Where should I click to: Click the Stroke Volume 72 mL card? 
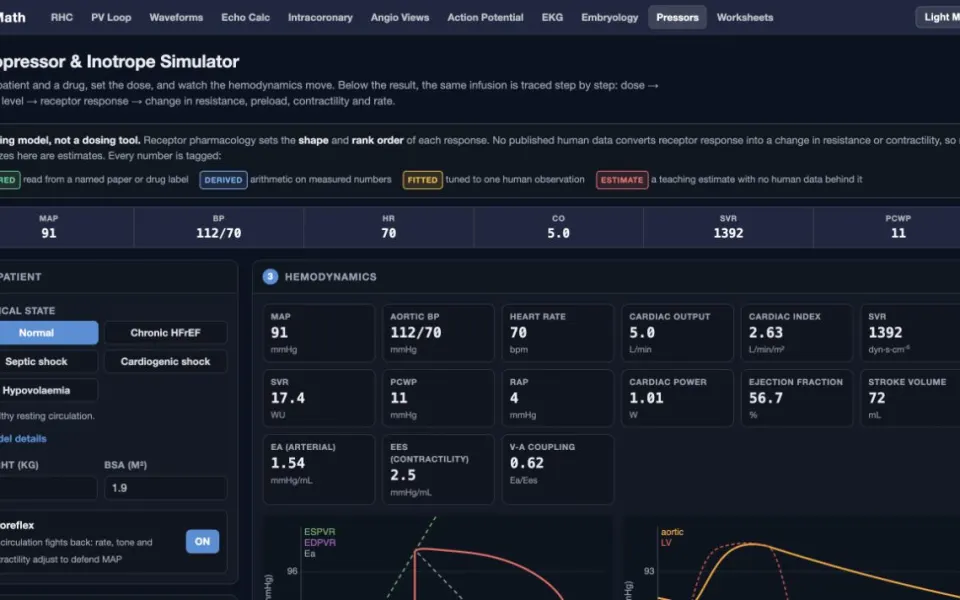[x=910, y=398]
